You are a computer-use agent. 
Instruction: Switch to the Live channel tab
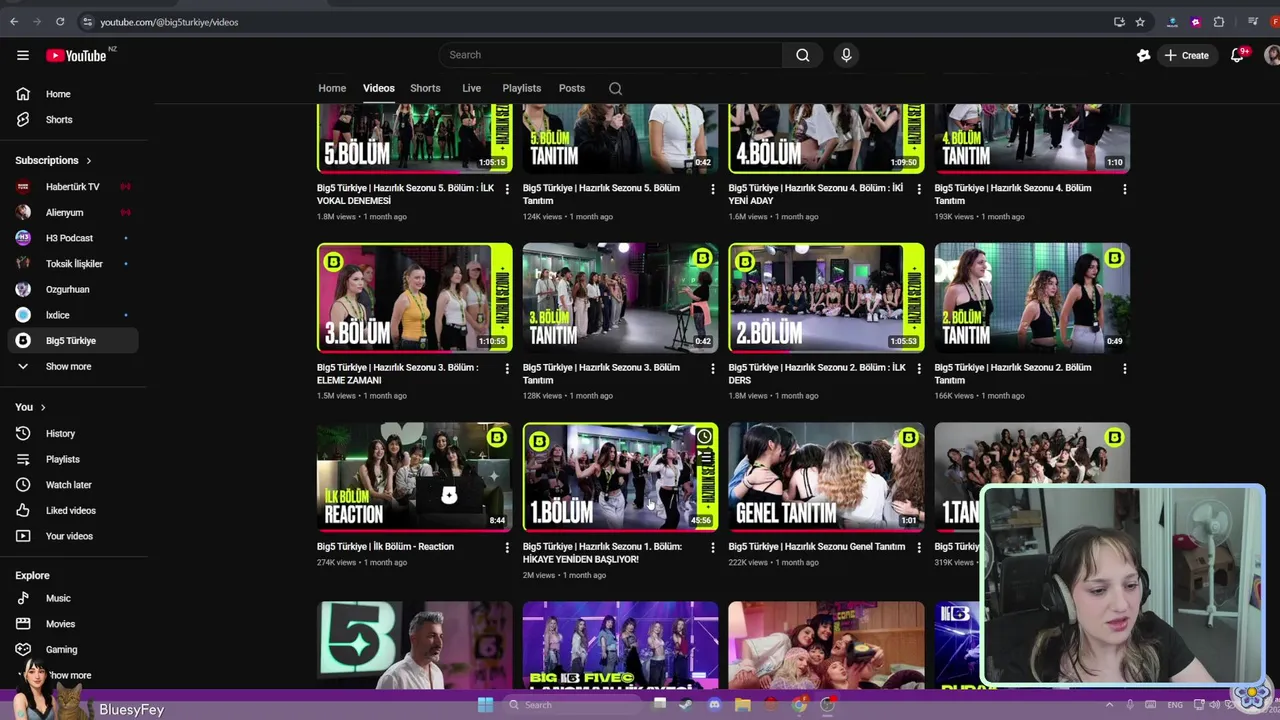[471, 88]
